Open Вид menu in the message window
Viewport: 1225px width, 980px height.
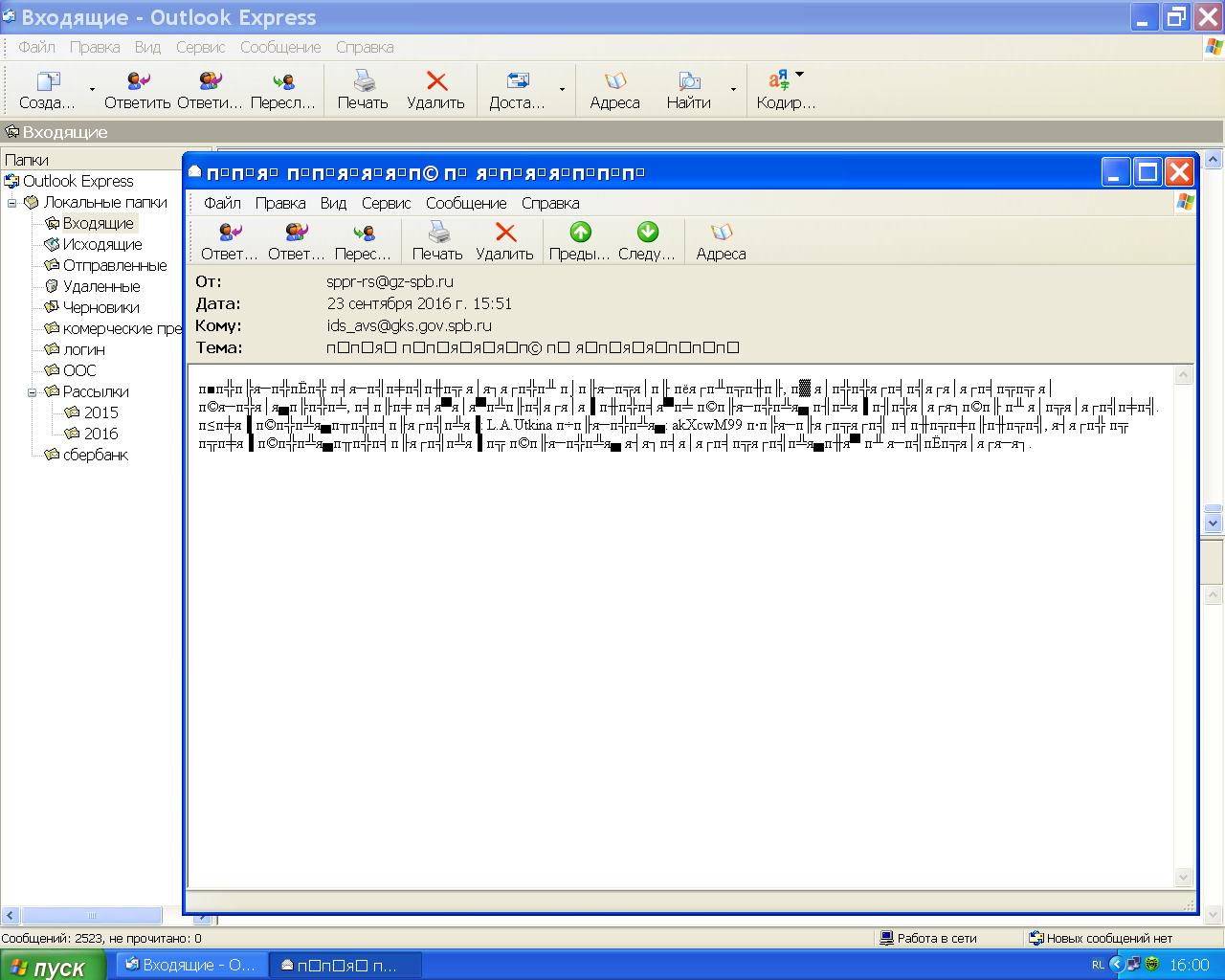[333, 203]
